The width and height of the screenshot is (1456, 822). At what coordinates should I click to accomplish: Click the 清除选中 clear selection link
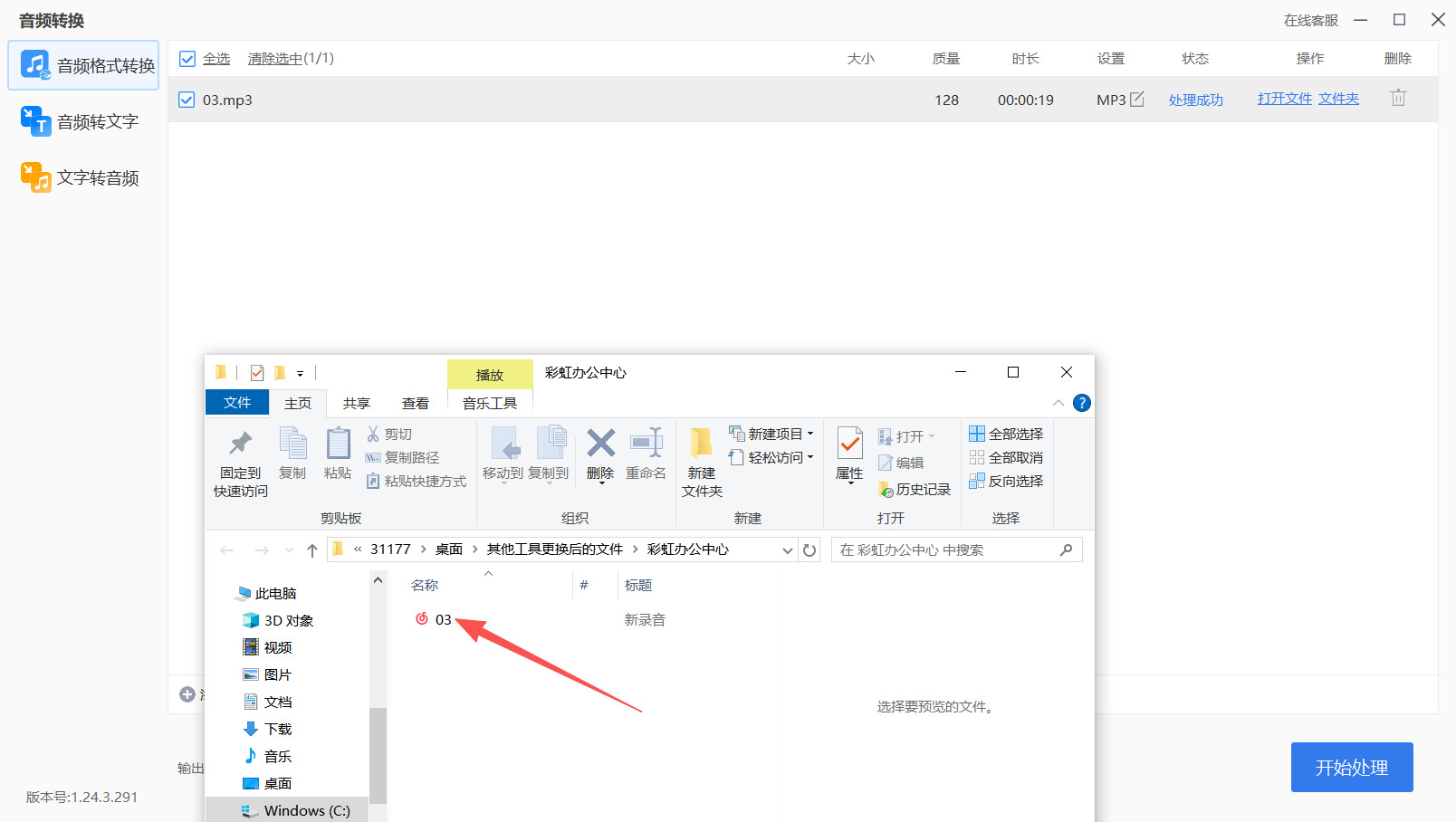[x=275, y=59]
